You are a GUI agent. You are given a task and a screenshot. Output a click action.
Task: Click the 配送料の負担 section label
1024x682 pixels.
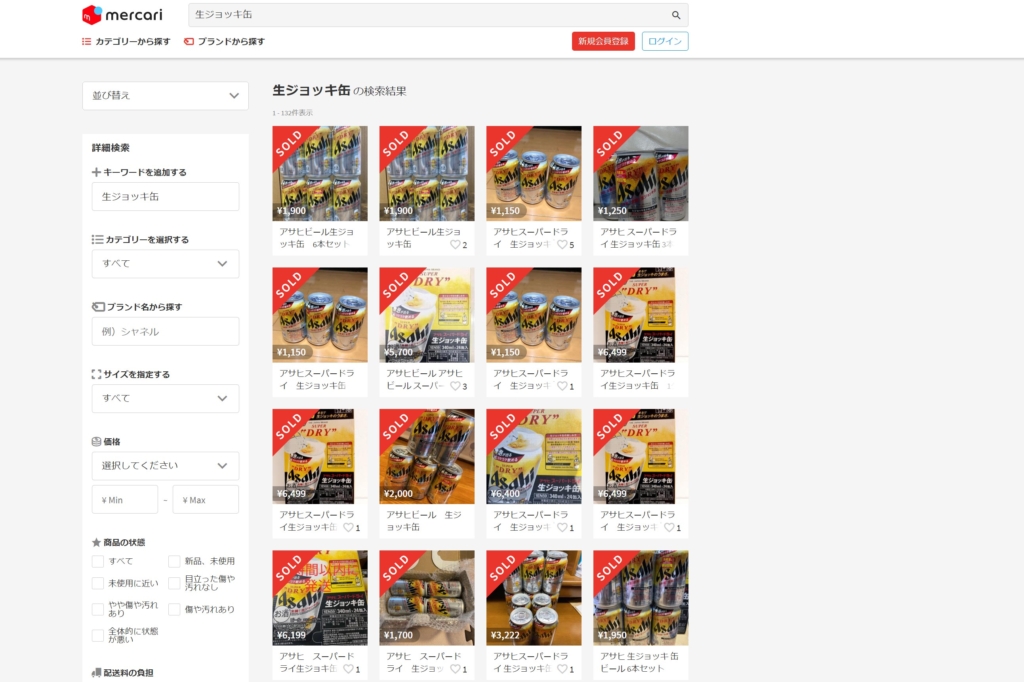(x=123, y=673)
